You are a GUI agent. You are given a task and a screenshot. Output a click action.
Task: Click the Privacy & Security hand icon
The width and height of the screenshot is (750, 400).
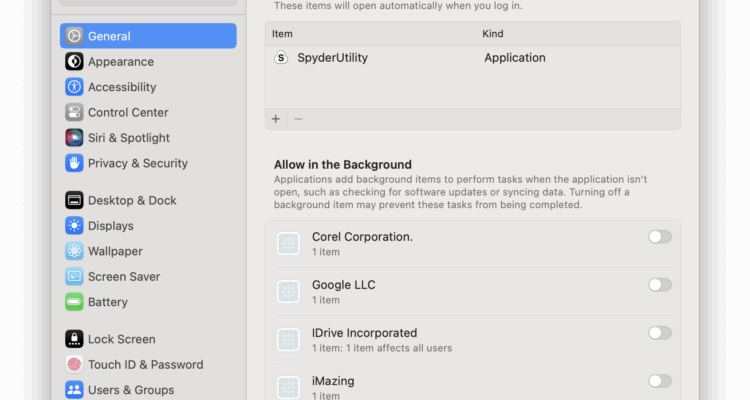74,163
